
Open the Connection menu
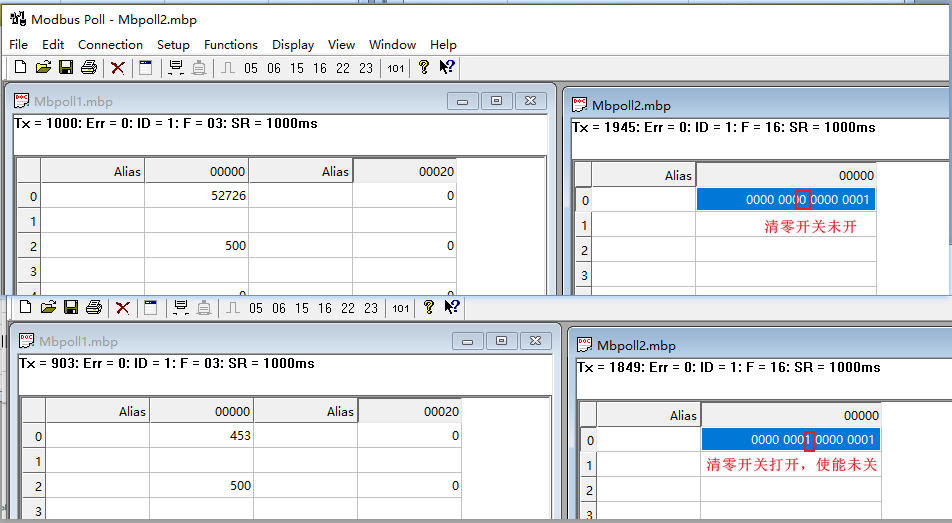coord(110,44)
